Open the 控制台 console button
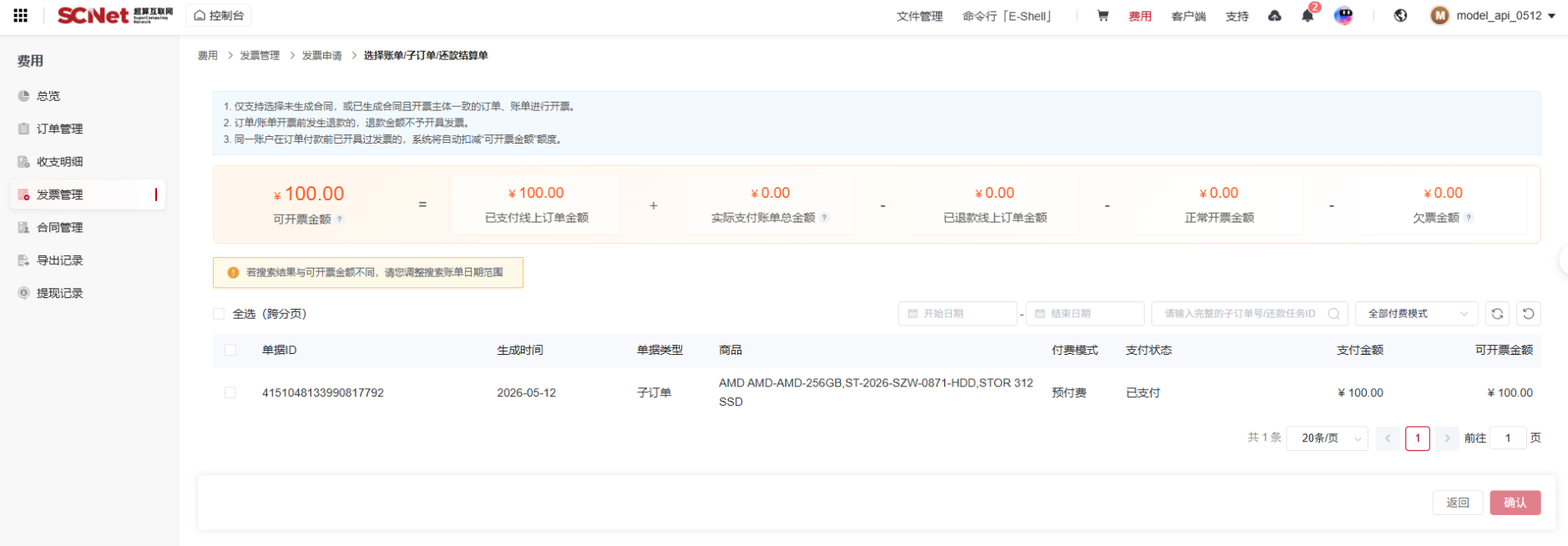The image size is (1568, 546). [219, 15]
